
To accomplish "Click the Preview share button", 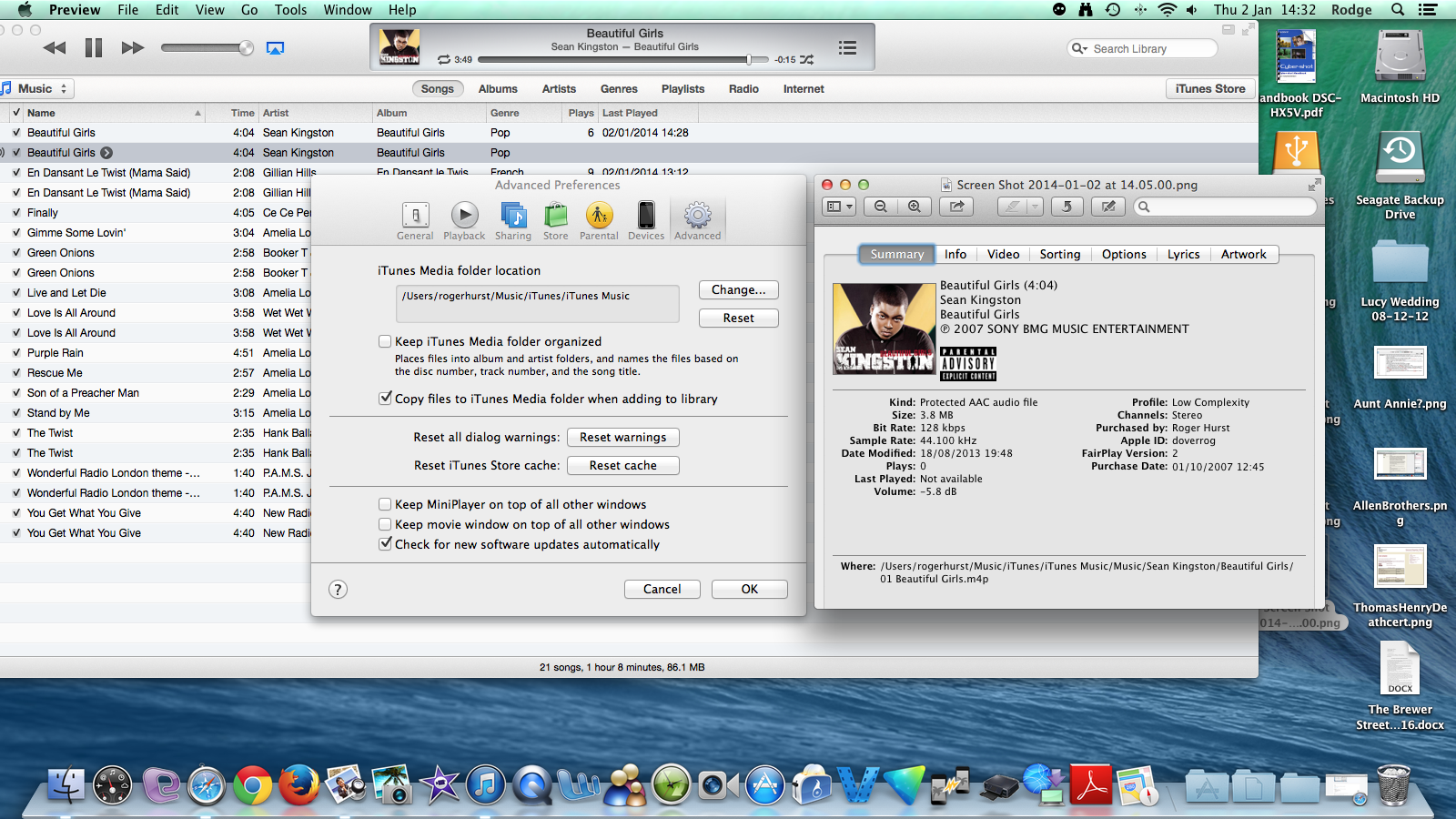I will (956, 207).
